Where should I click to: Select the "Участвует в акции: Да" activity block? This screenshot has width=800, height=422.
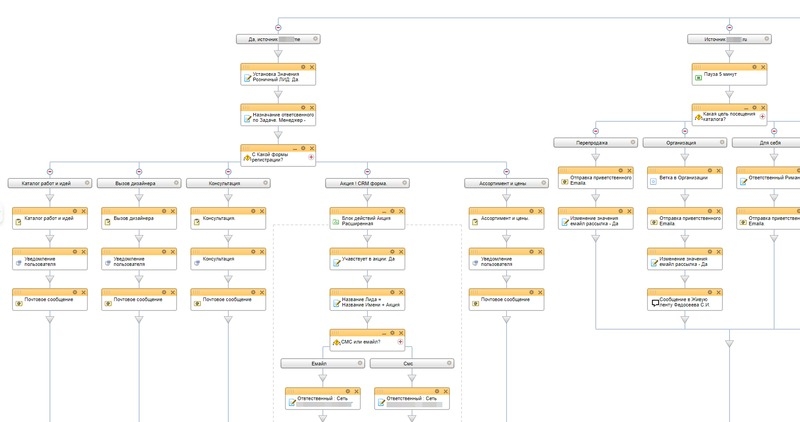click(x=368, y=259)
